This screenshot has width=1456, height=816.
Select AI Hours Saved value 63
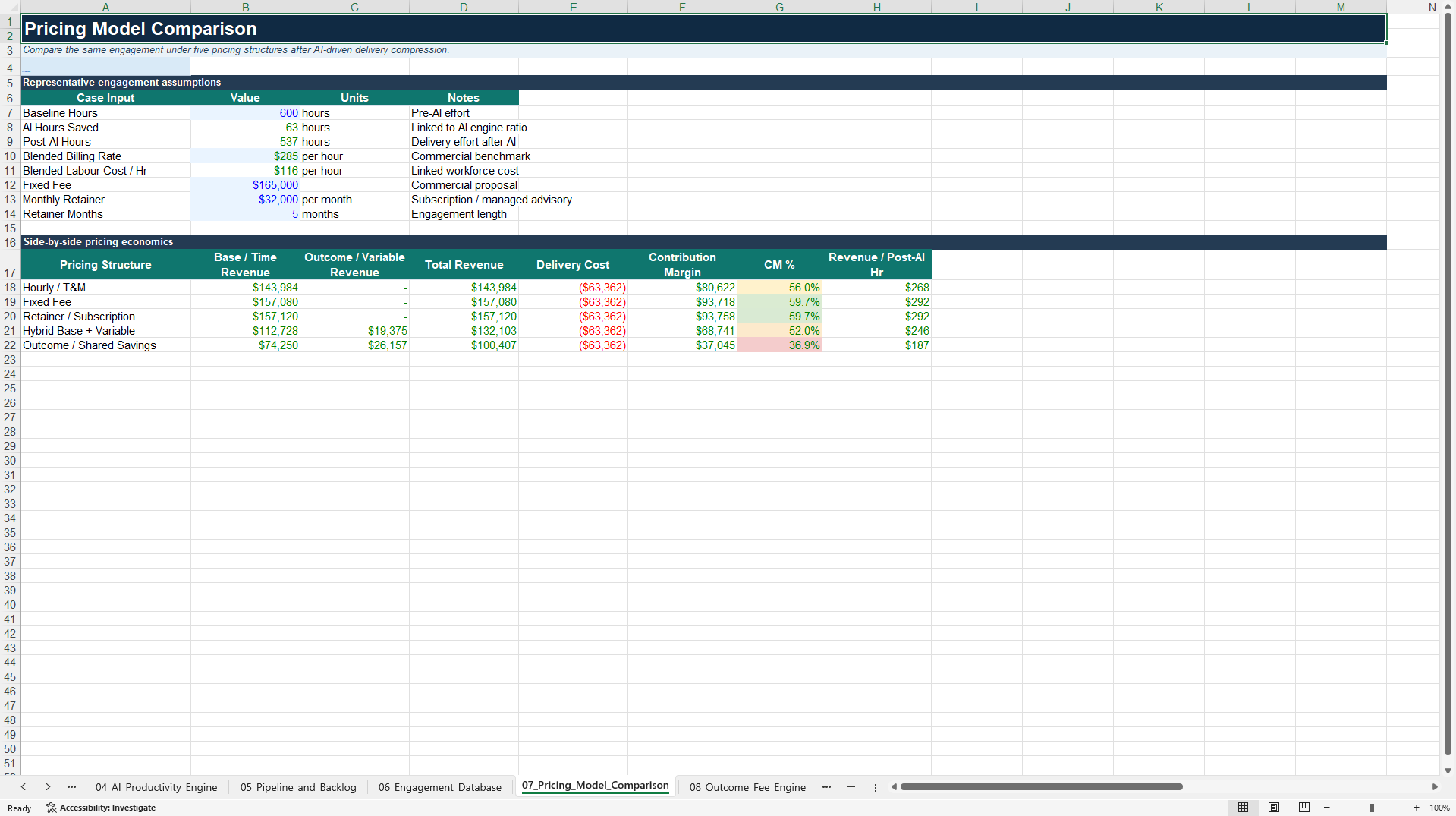[x=245, y=128]
